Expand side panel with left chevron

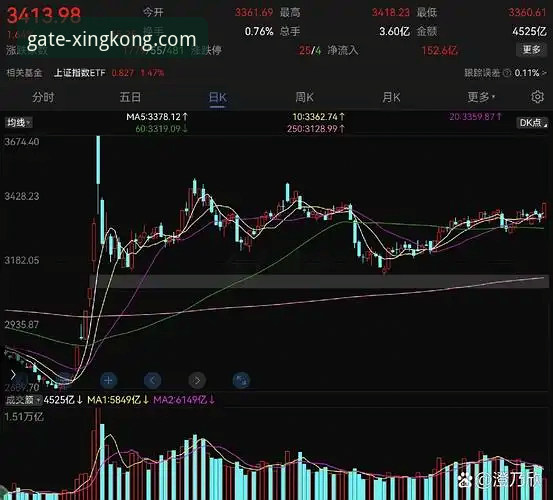click(x=13, y=375)
